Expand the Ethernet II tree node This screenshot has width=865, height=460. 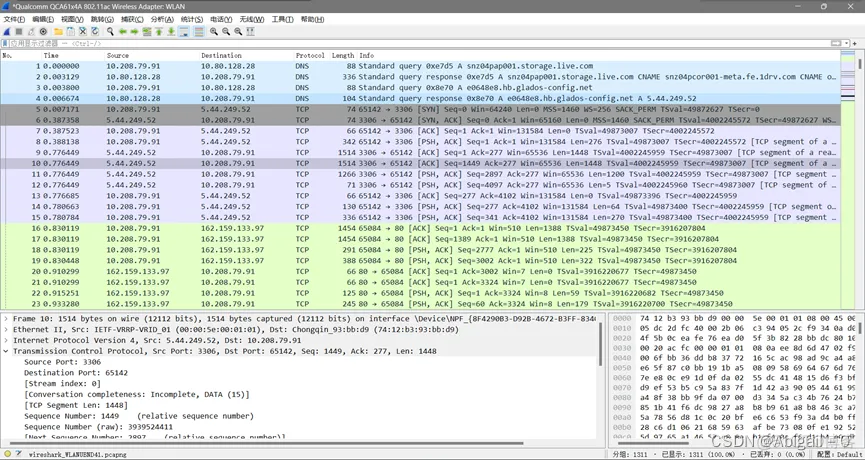[6, 329]
